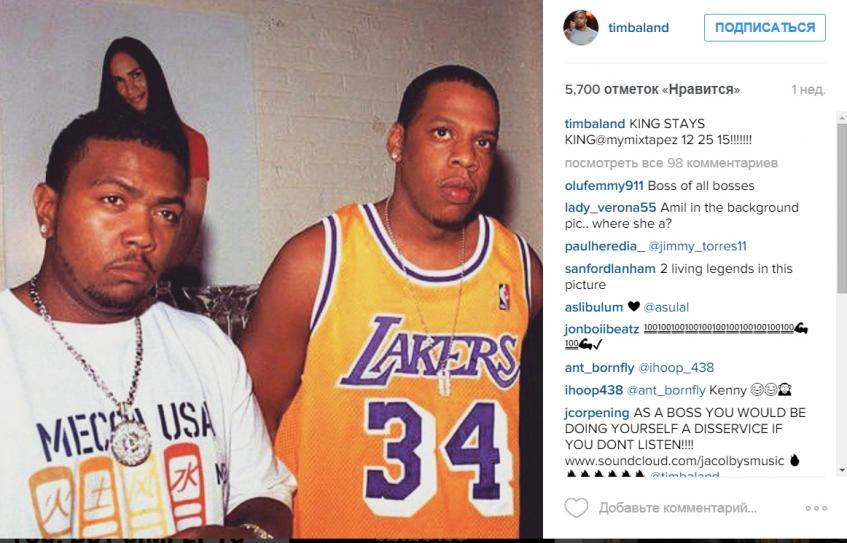Open the lady_verona55 profile link
This screenshot has height=543, width=847.
click(x=610, y=207)
